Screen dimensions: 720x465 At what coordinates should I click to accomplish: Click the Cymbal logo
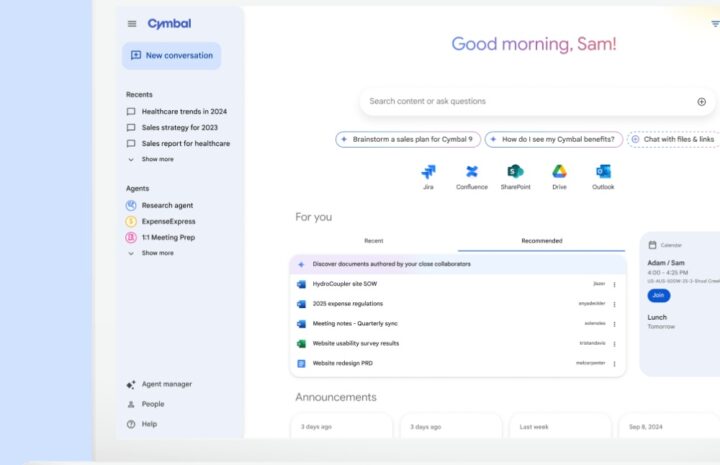(169, 24)
